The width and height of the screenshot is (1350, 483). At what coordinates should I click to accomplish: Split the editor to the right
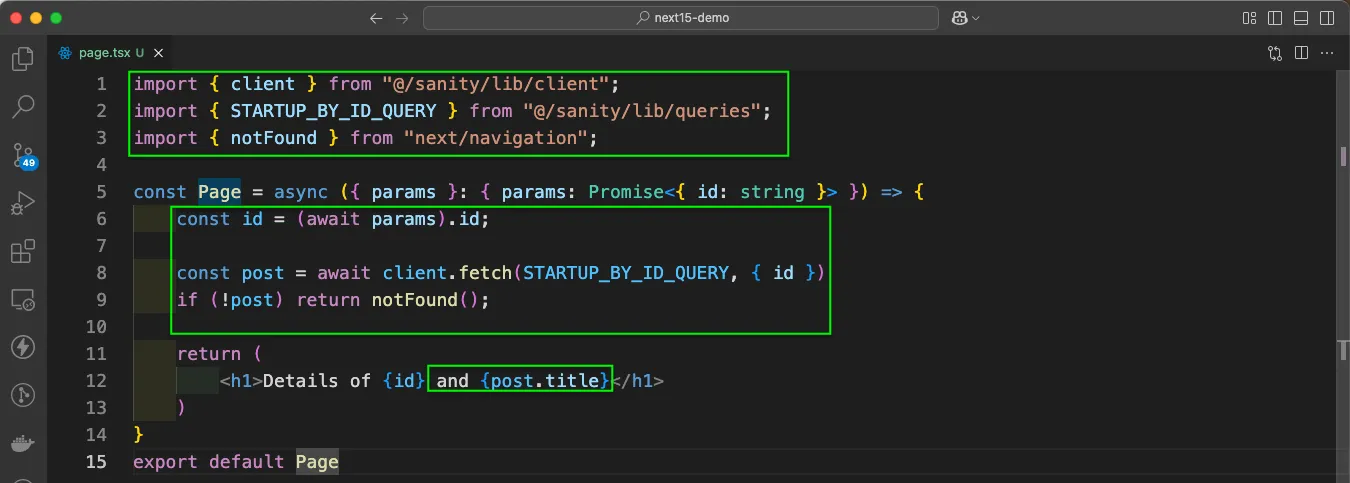[x=1301, y=53]
